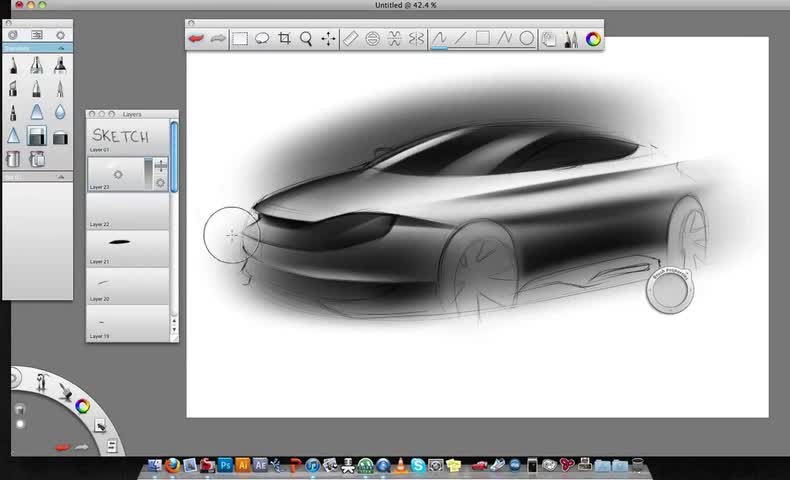The width and height of the screenshot is (790, 480).
Task: Switch to straight line stroke mode
Action: (x=461, y=39)
